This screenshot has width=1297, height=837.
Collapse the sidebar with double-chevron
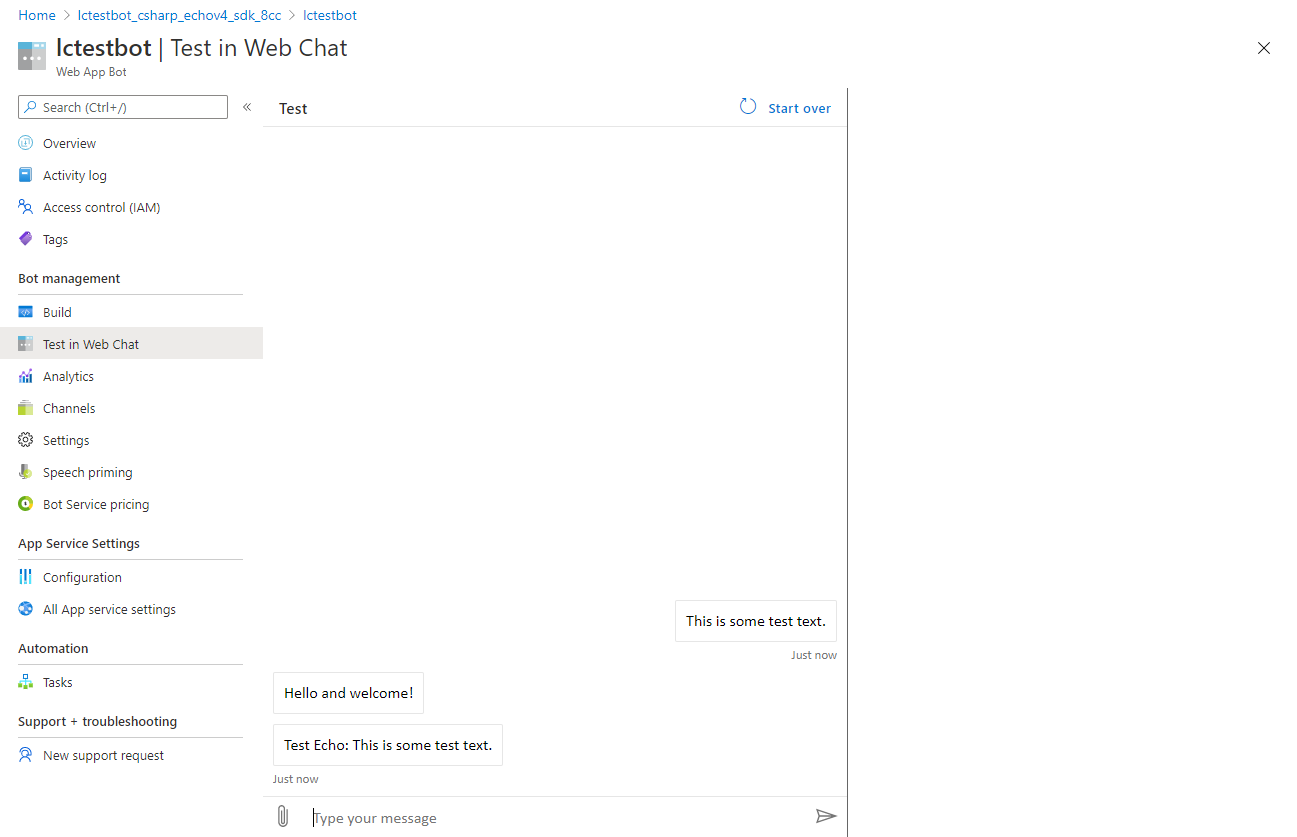coord(247,107)
